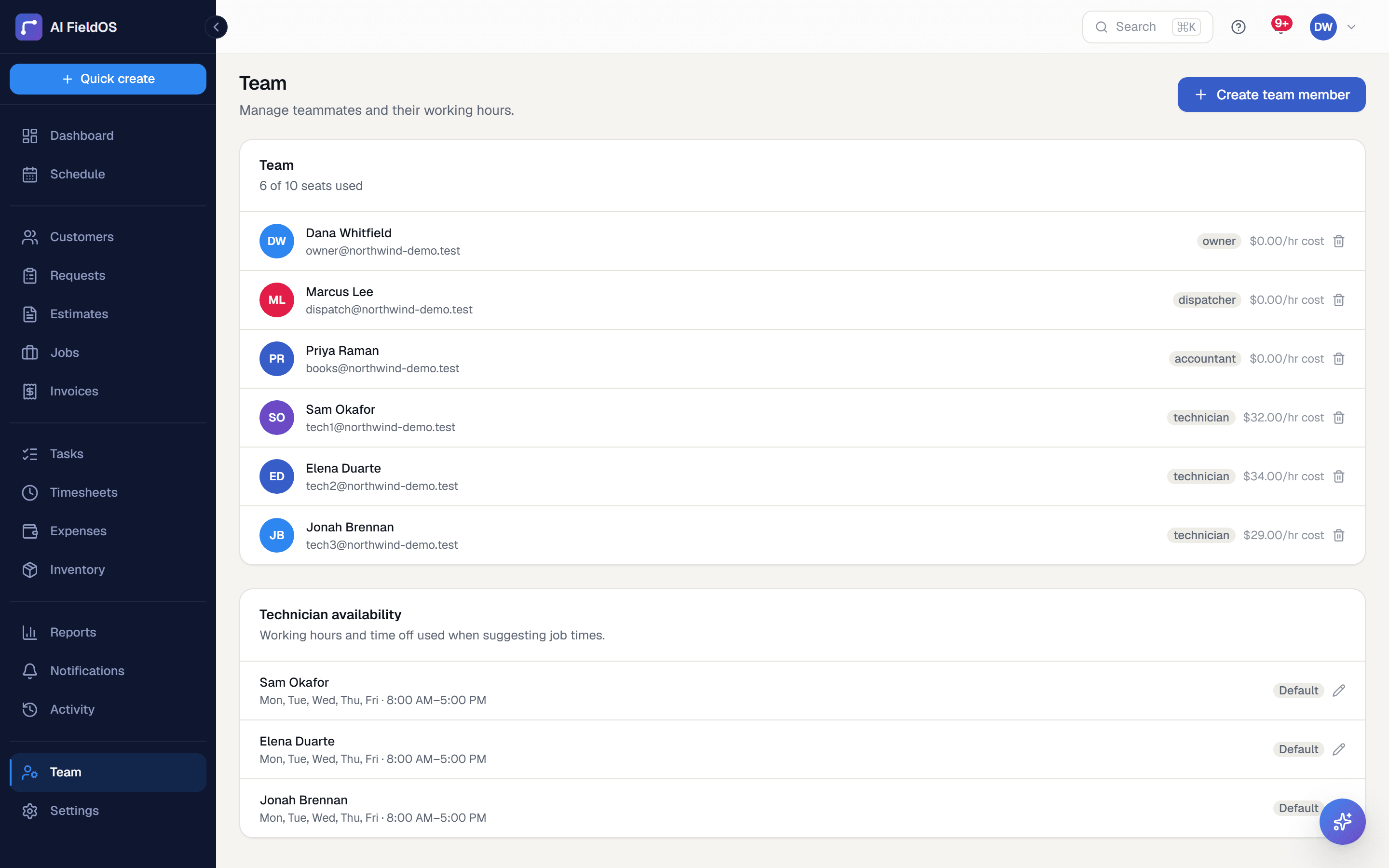1389x868 pixels.
Task: Click the SO avatar beside Sam Okafor
Action: point(277,417)
